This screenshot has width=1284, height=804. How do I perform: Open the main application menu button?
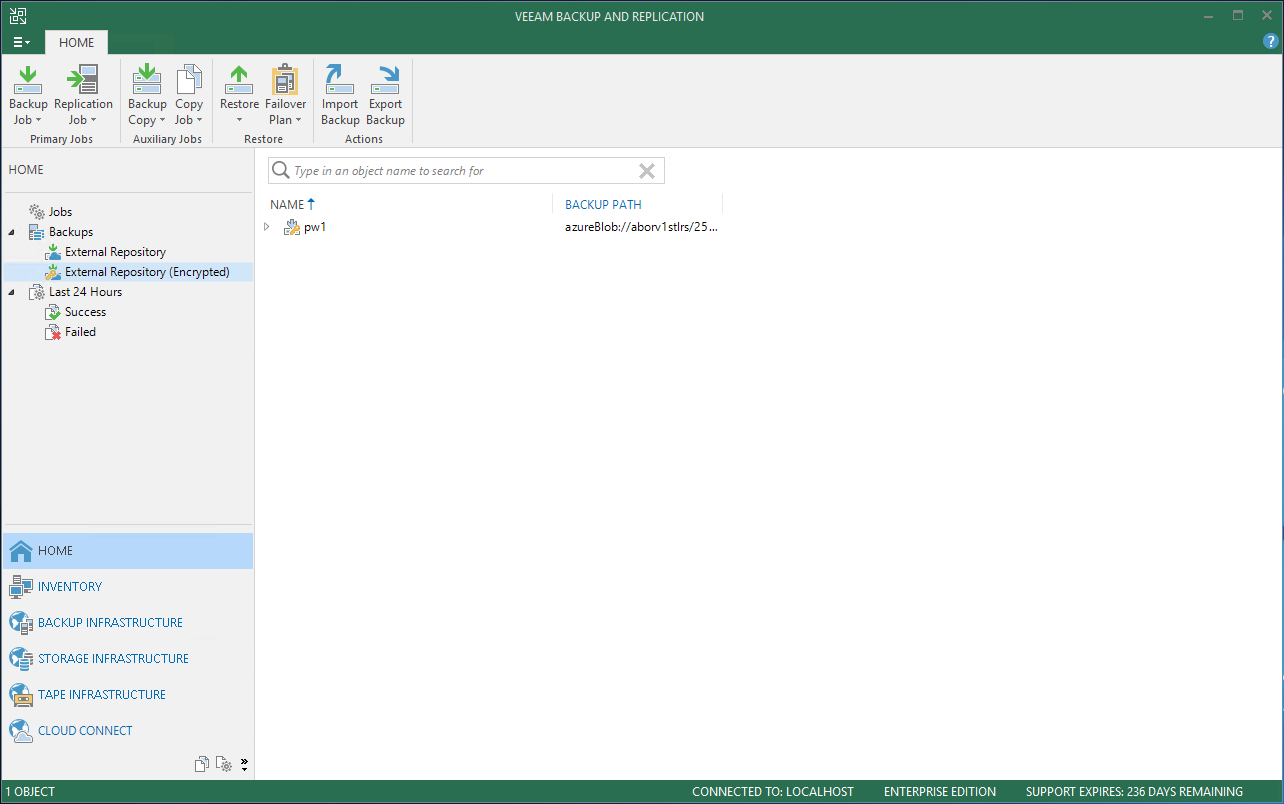coord(21,42)
